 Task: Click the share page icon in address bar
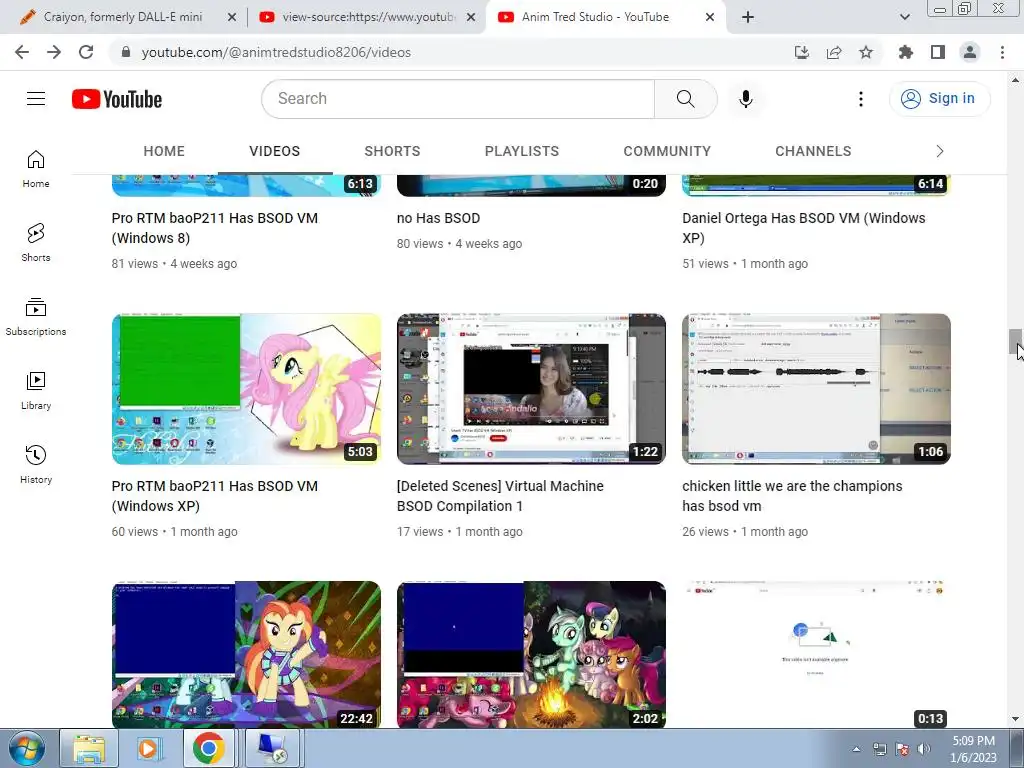[x=834, y=52]
